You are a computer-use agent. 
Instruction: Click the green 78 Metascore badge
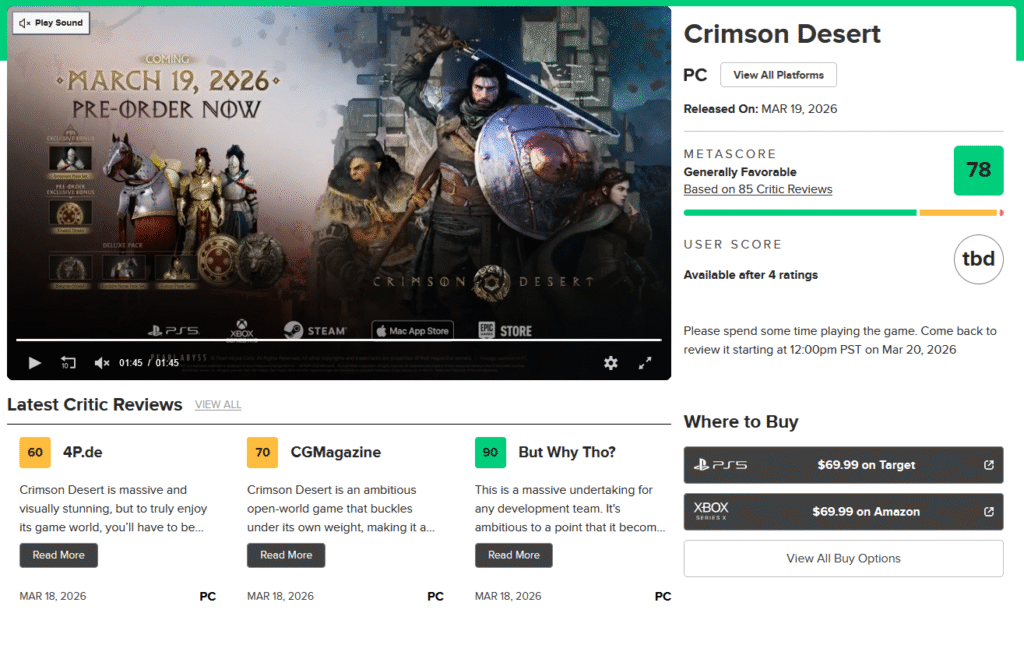coord(978,171)
